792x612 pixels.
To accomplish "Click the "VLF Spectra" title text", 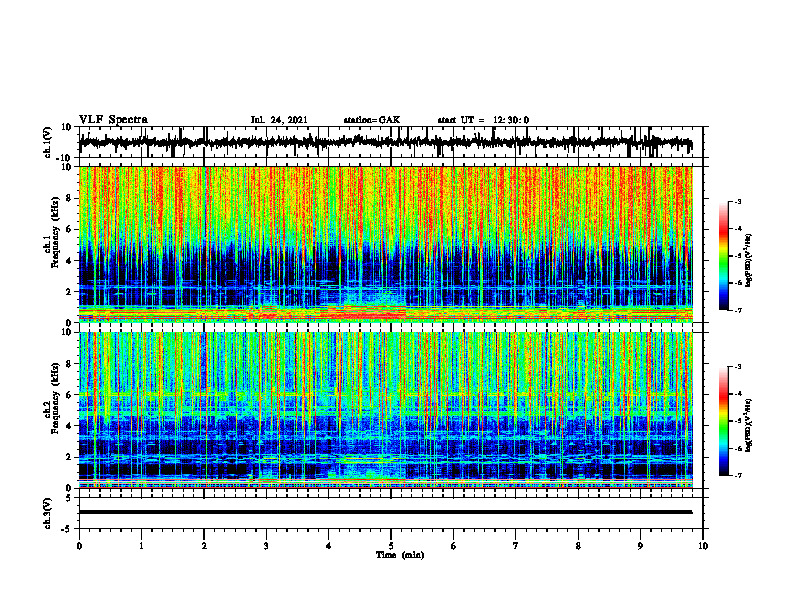I will [x=113, y=120].
